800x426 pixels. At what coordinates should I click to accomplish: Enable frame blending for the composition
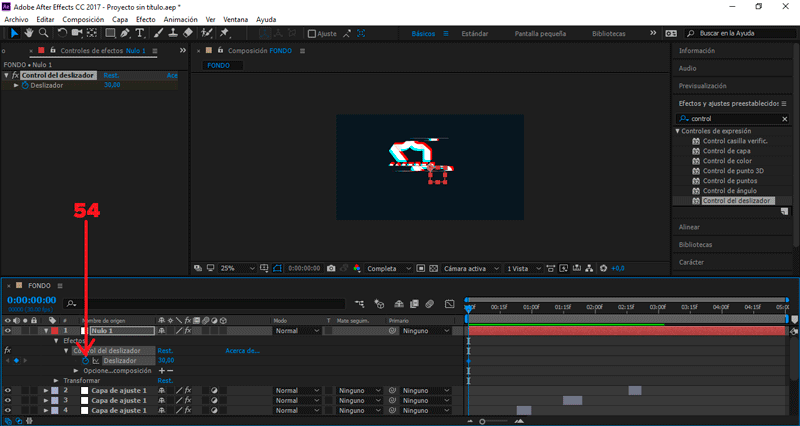pos(414,304)
